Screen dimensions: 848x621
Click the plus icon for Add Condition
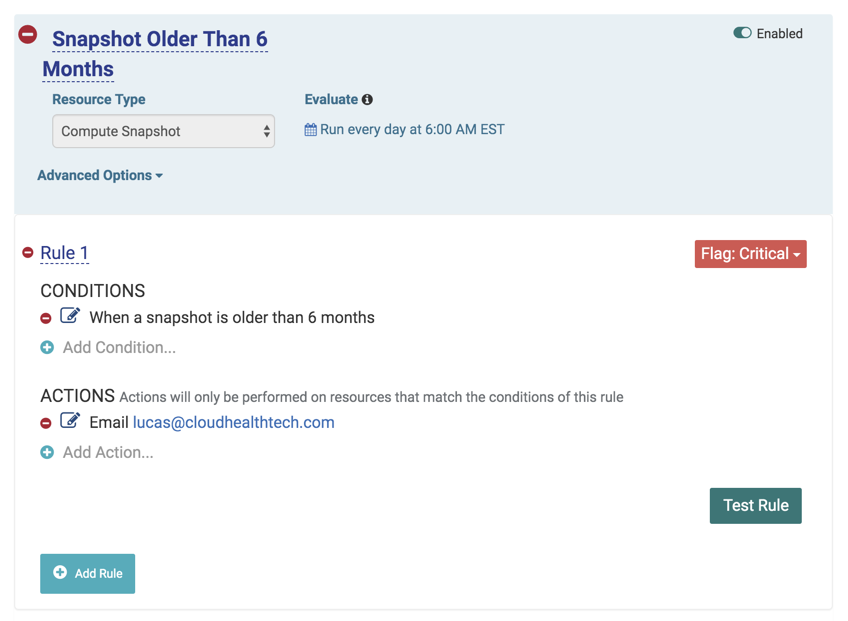[x=47, y=348]
